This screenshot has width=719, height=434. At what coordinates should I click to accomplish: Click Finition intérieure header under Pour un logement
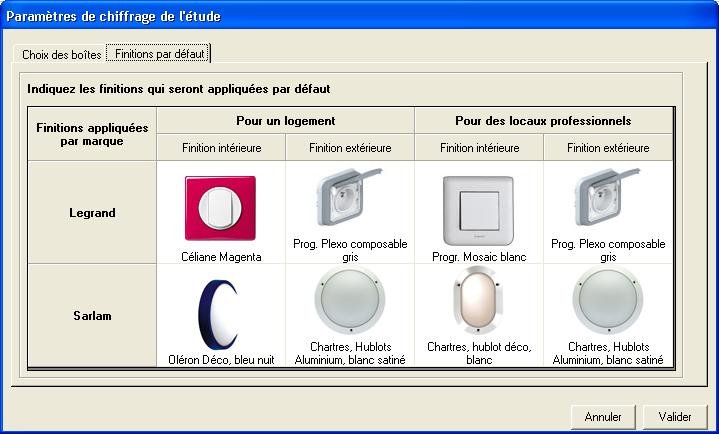(221, 148)
